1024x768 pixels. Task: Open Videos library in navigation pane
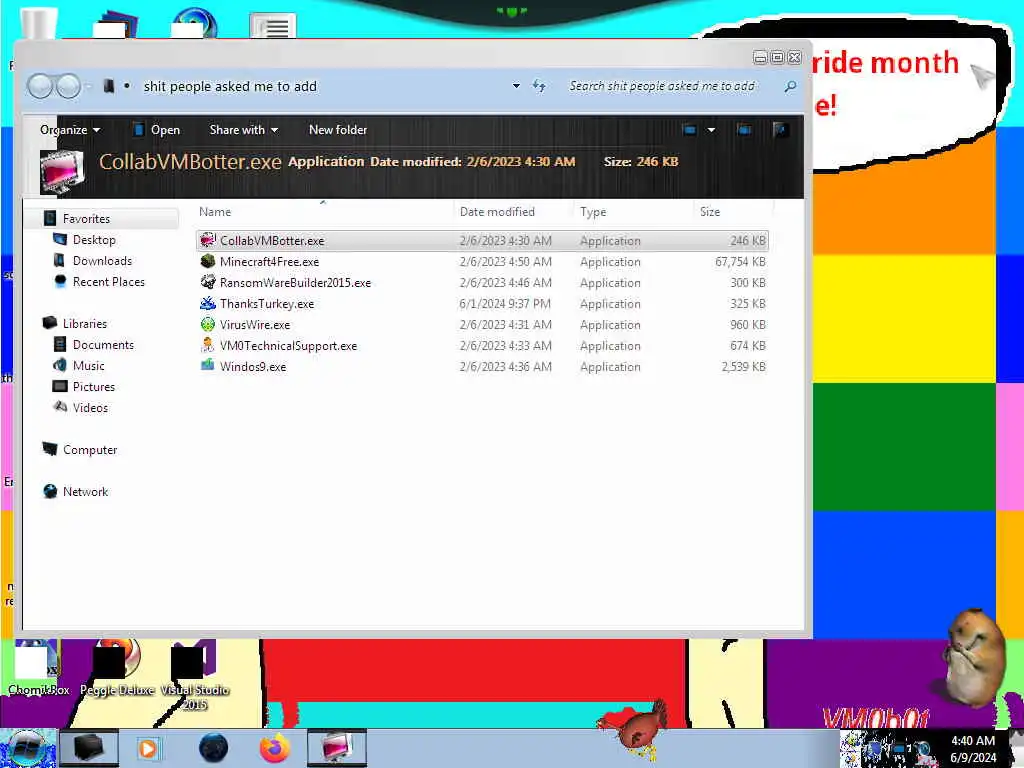[x=90, y=408]
